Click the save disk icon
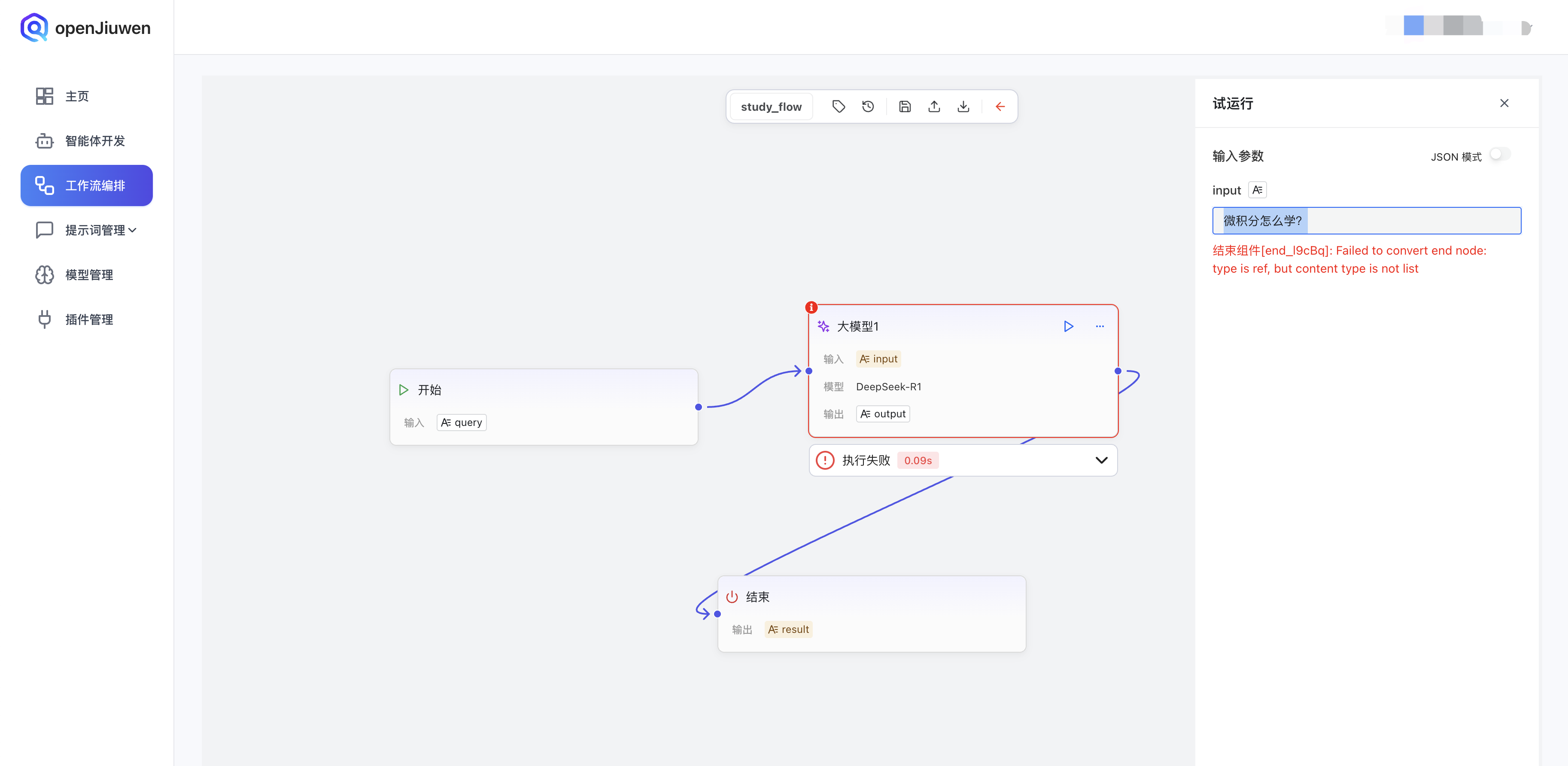The image size is (1568, 766). [905, 106]
